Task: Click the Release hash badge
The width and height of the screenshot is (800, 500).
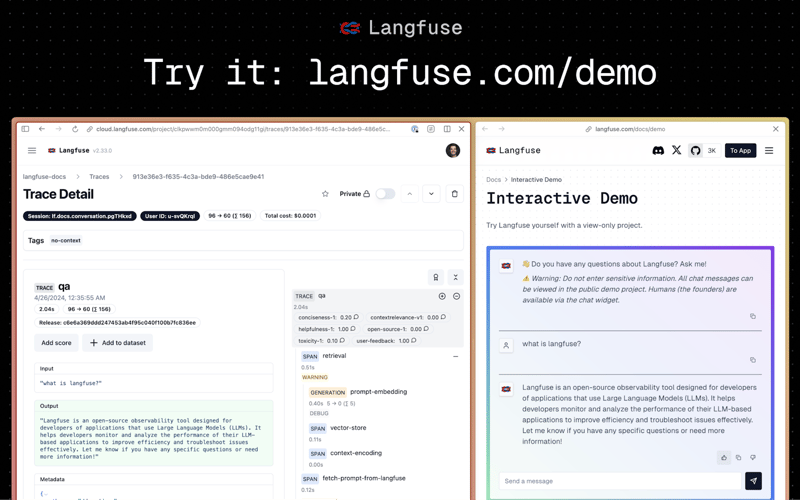Action: click(x=117, y=323)
